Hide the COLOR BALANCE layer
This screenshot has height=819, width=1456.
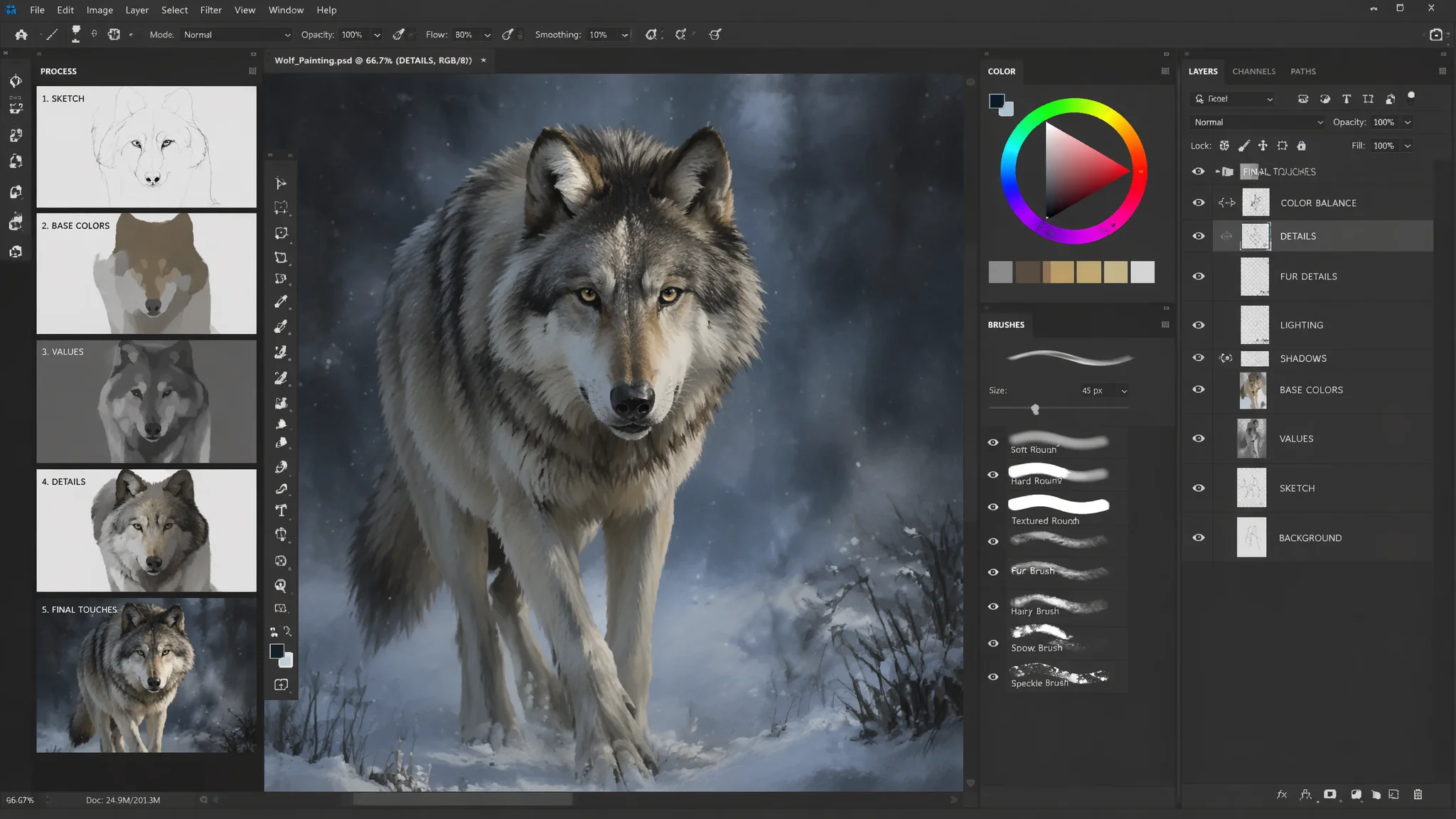[x=1199, y=203]
